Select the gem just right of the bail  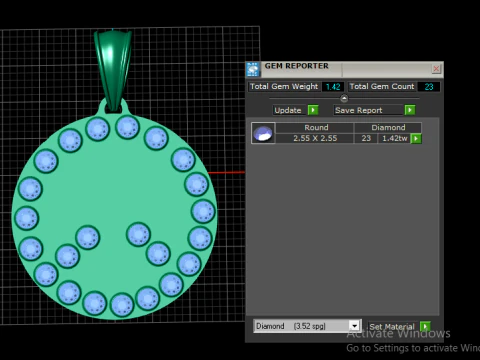[x=127, y=127]
